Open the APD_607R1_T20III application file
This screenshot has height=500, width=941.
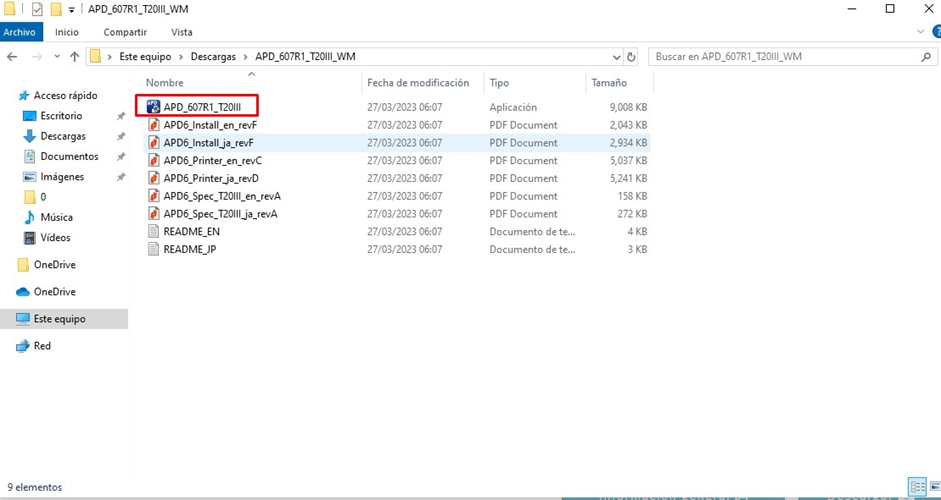[x=201, y=107]
